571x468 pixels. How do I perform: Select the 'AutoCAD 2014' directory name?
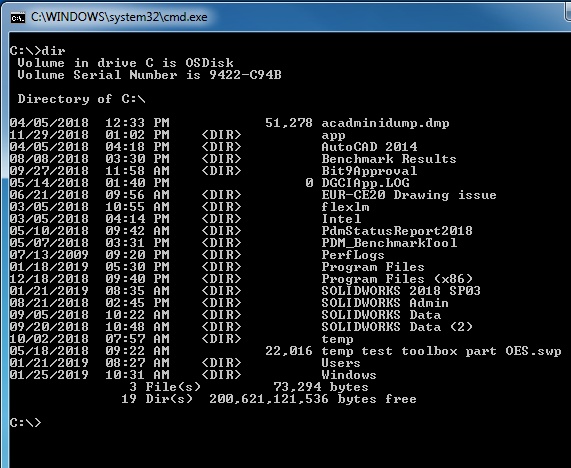pos(369,147)
